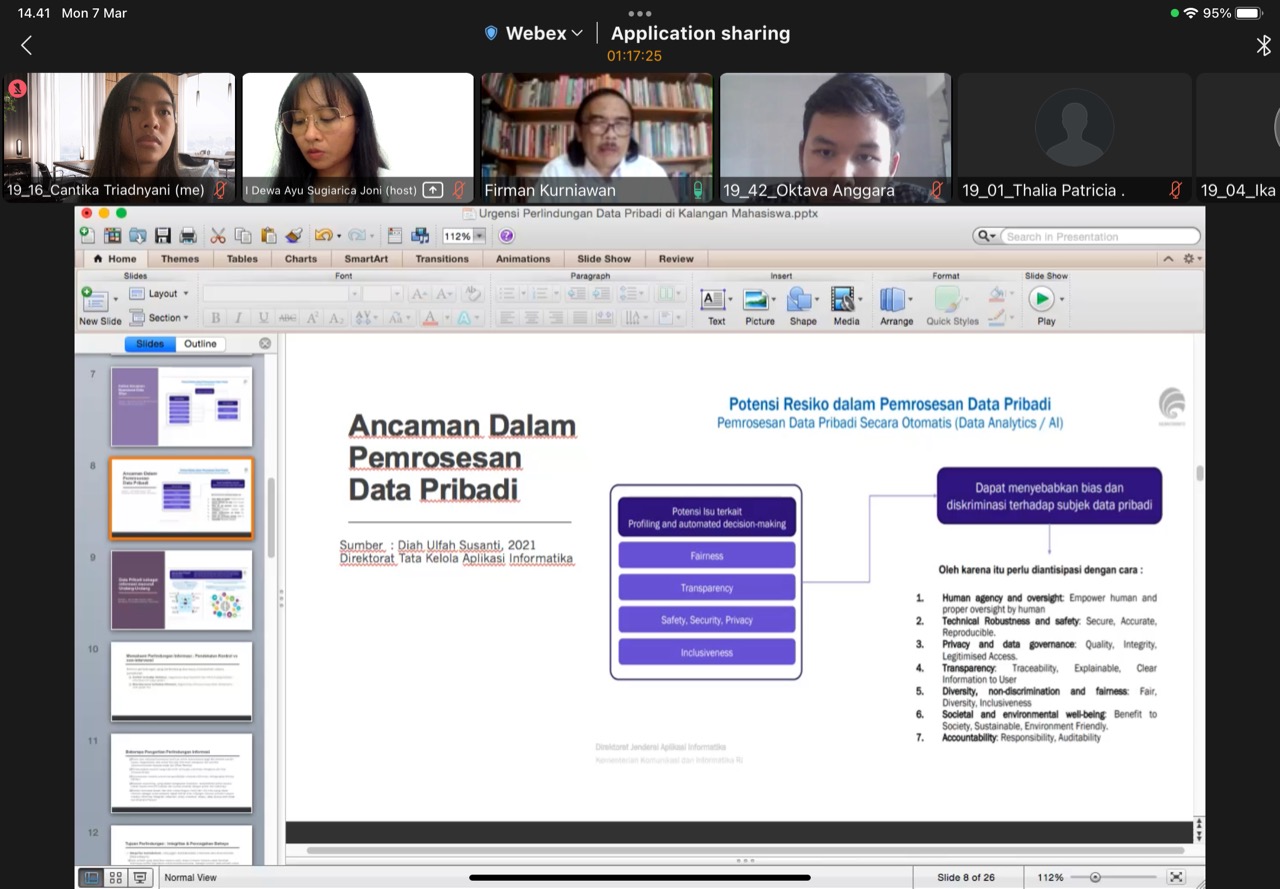The image size is (1280, 889).
Task: Select slide 9 thumbnail in pane
Action: 181,590
